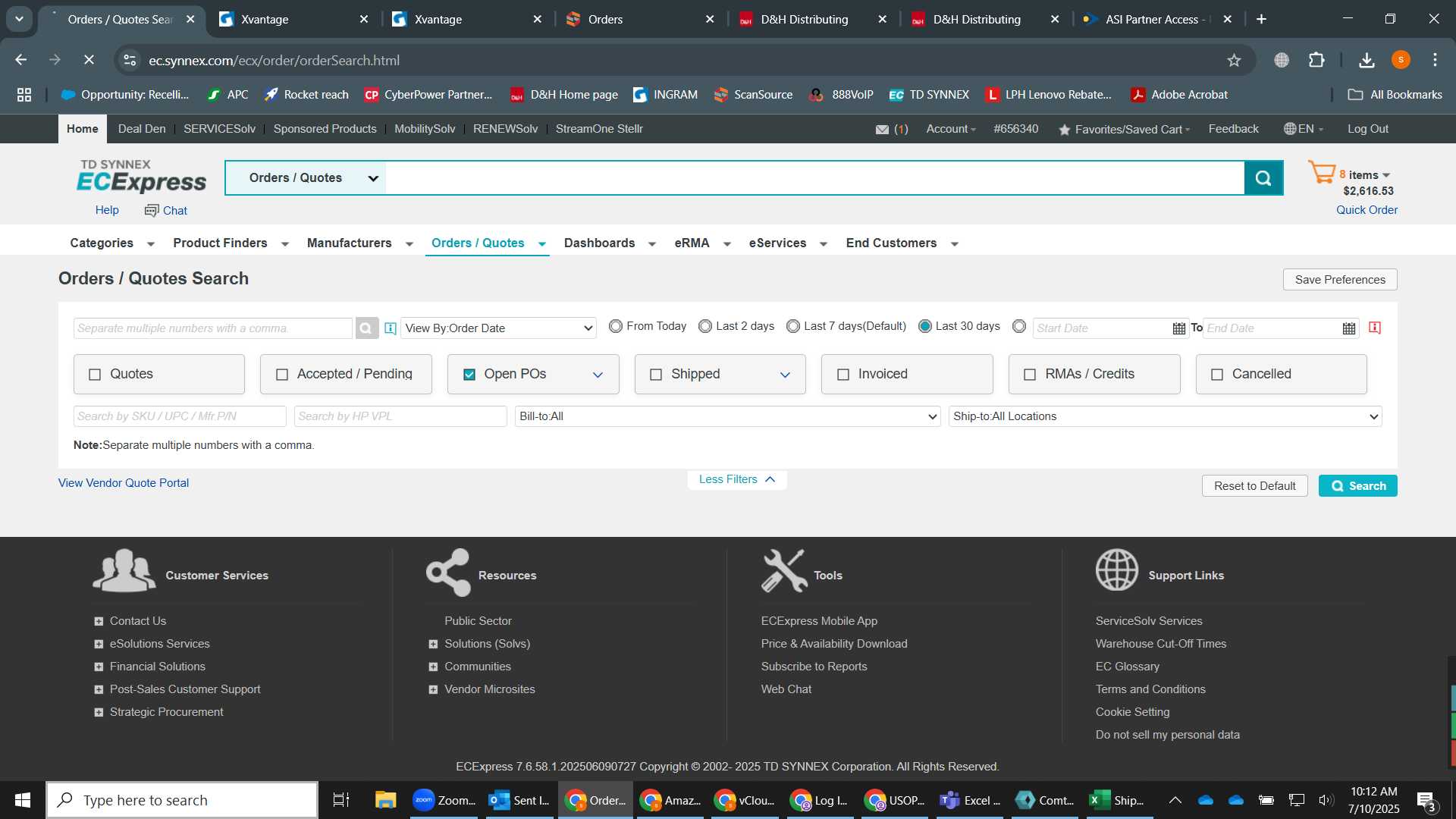Viewport: 1456px width, 819px height.
Task: Check the RMAs / Credits checkbox
Action: (x=1030, y=375)
